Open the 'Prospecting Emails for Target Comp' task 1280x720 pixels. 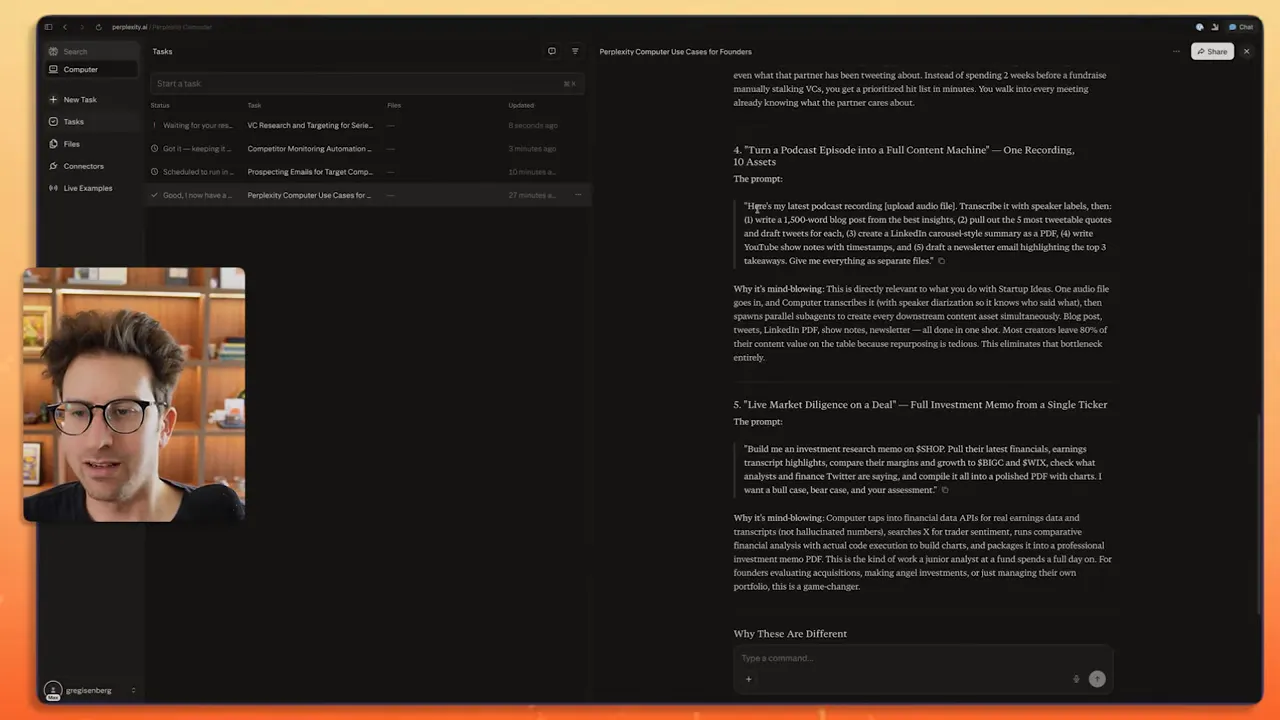(366, 172)
